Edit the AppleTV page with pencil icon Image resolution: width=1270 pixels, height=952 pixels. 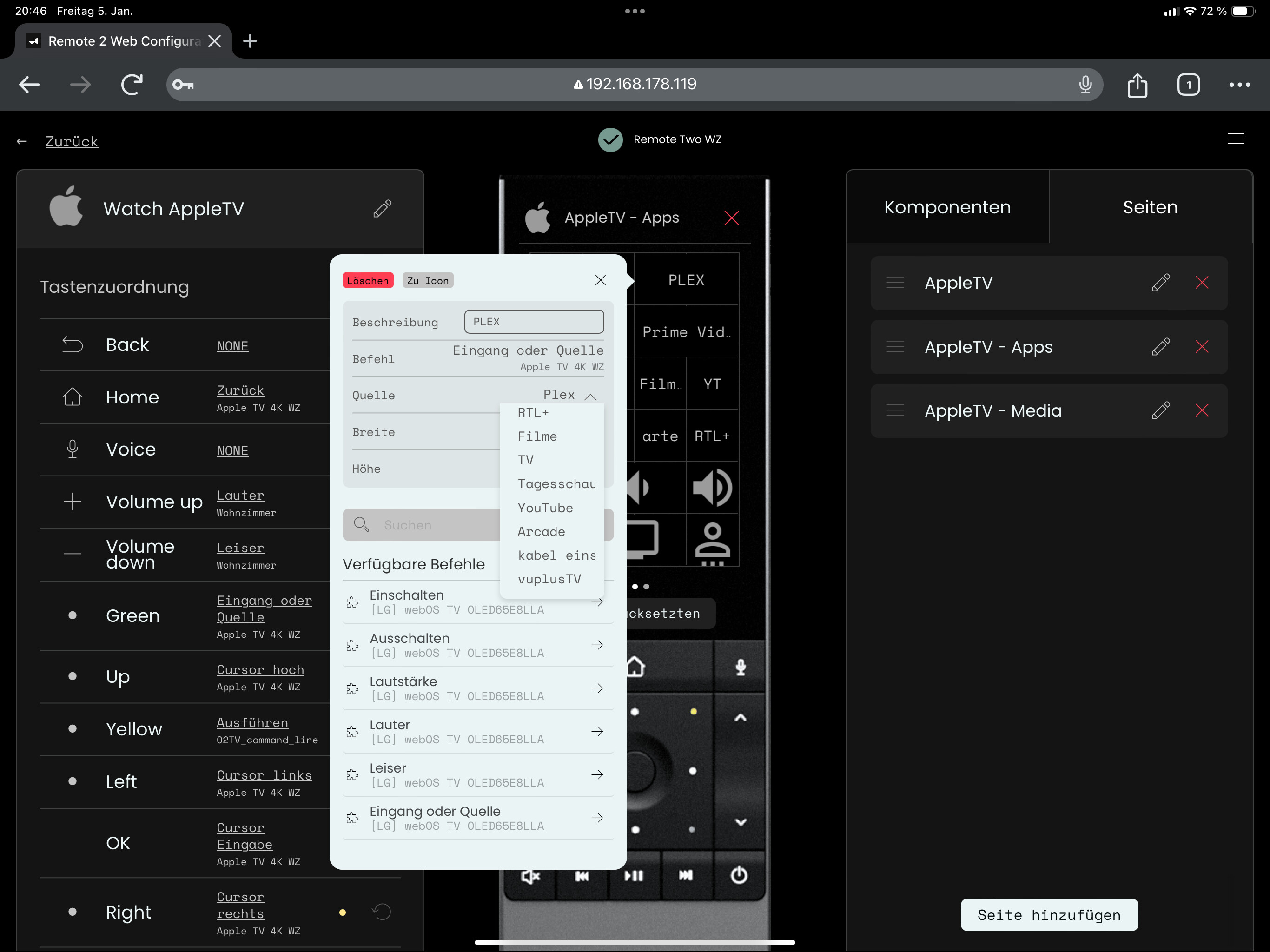pyautogui.click(x=1160, y=283)
